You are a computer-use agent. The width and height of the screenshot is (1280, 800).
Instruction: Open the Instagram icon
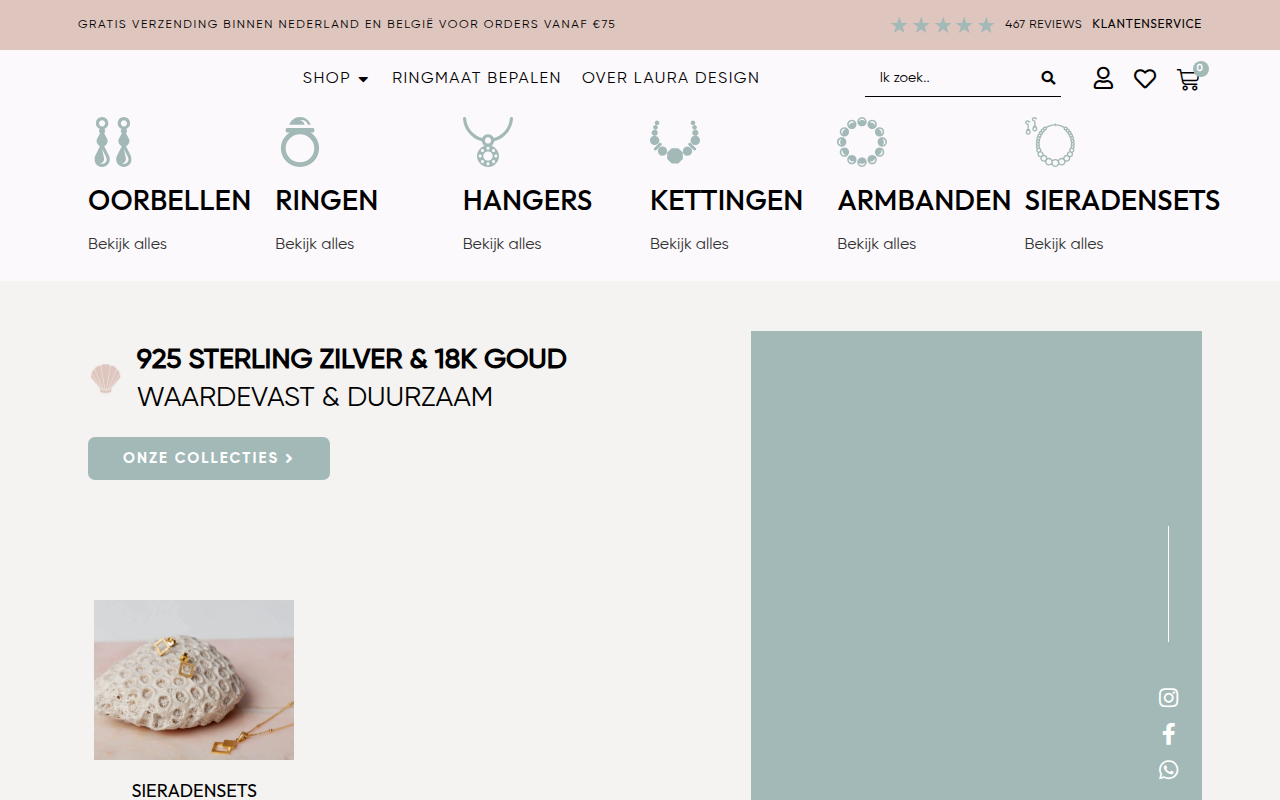click(1168, 698)
